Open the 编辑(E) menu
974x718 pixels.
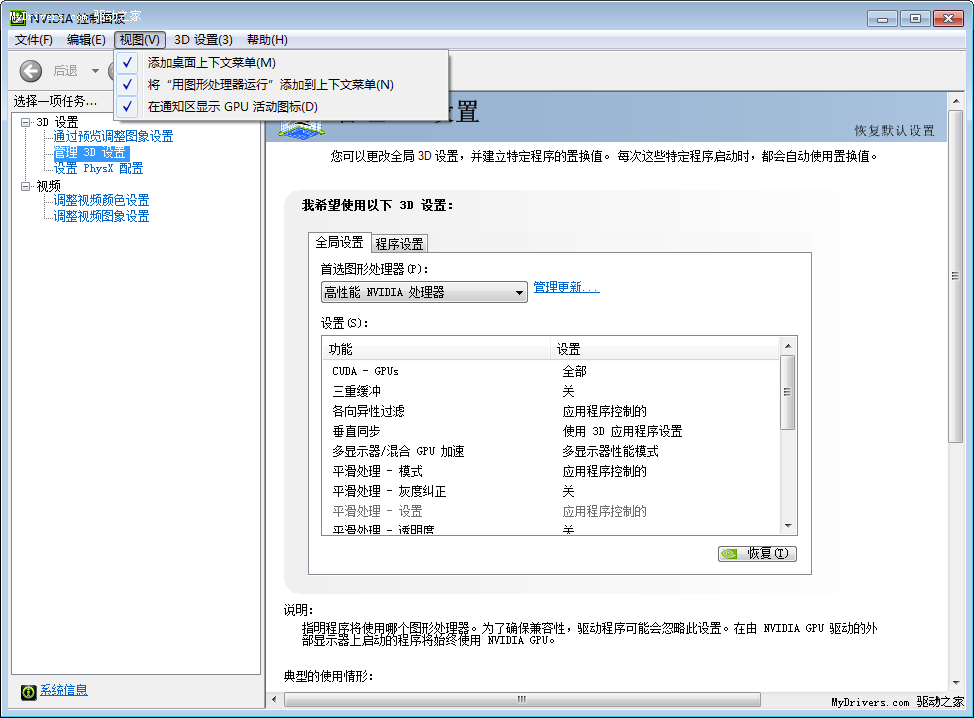(86, 40)
